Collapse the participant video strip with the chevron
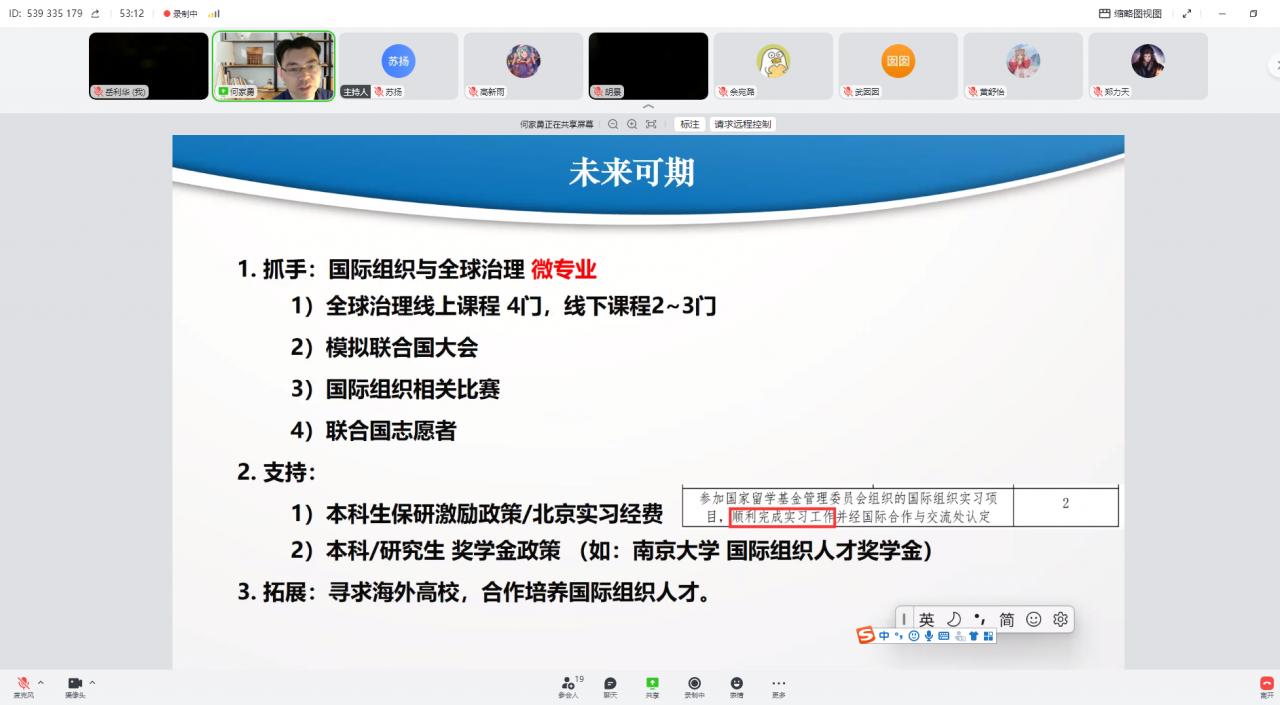This screenshot has height=705, width=1280. pyautogui.click(x=648, y=106)
